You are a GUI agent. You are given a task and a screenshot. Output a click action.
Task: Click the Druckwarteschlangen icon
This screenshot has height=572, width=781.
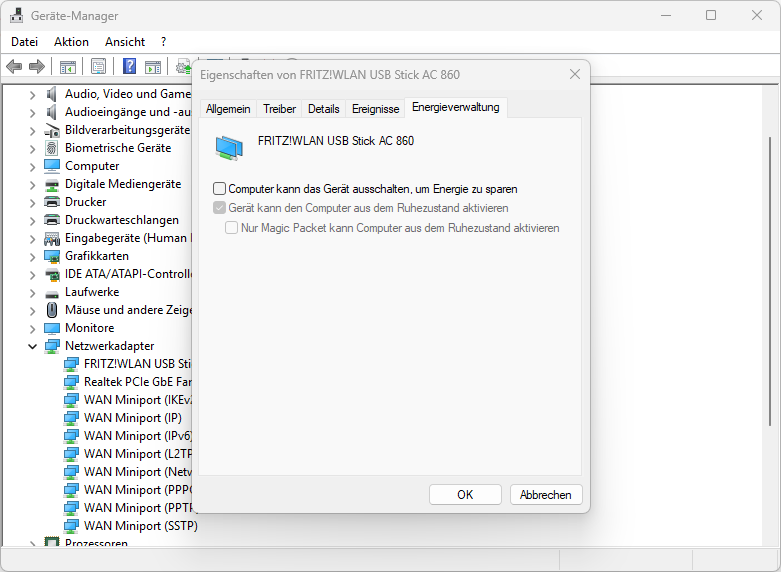[52, 220]
